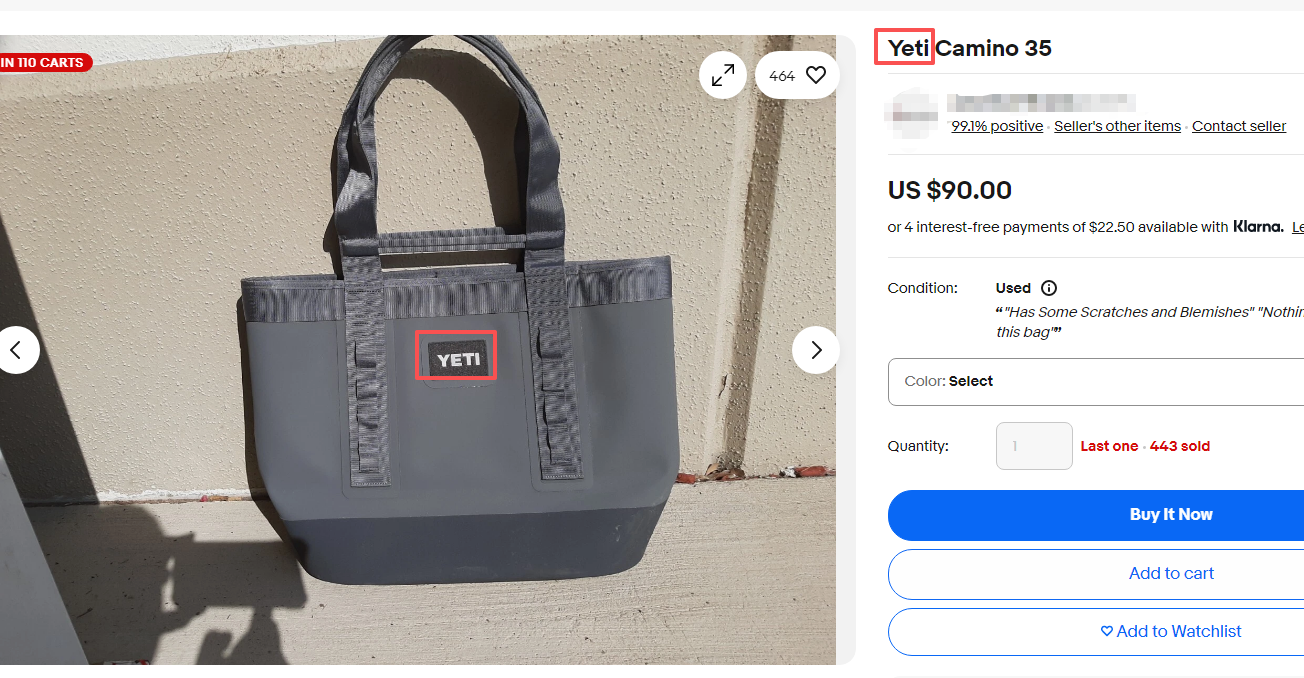Advance to the next product photo arrow

816,350
